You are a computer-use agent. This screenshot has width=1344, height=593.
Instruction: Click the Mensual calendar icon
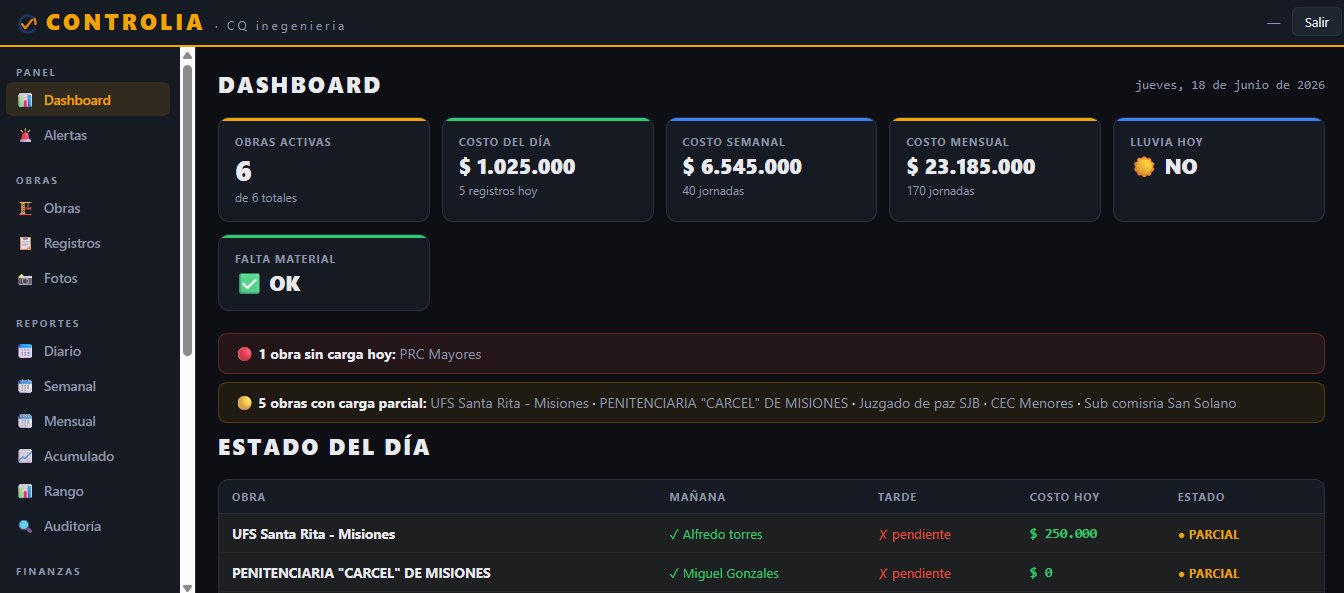pos(25,421)
